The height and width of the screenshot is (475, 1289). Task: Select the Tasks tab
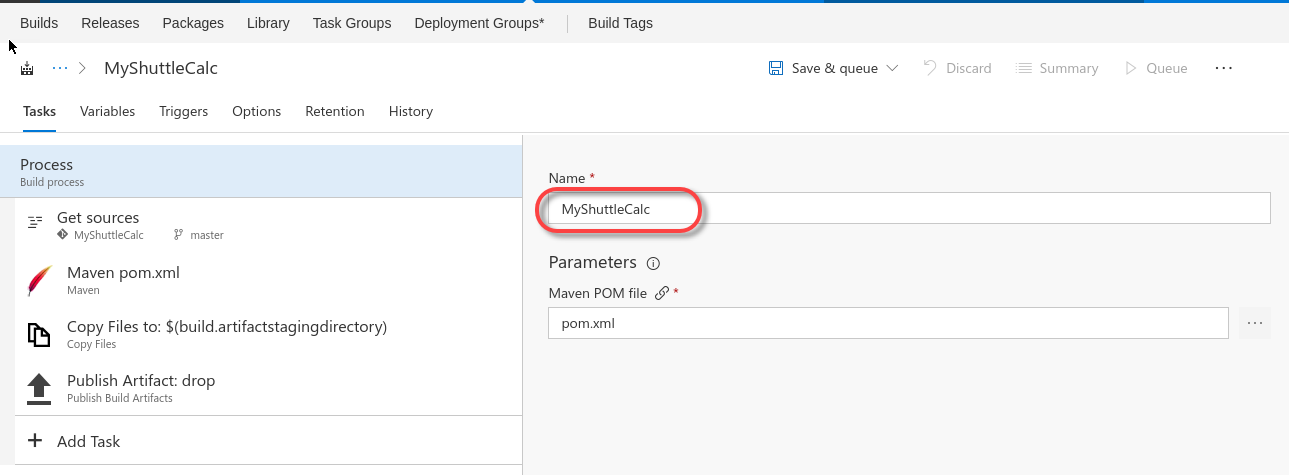click(39, 111)
